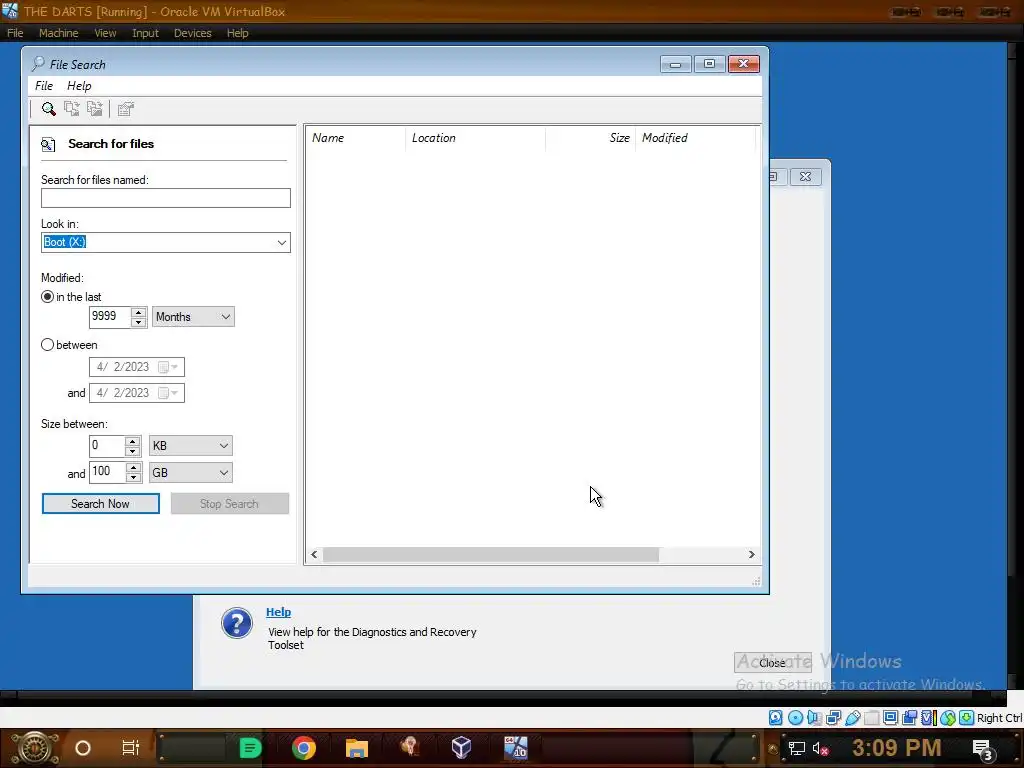The image size is (1024, 768).
Task: Open VirtualBox Input menu
Action: 145,33
